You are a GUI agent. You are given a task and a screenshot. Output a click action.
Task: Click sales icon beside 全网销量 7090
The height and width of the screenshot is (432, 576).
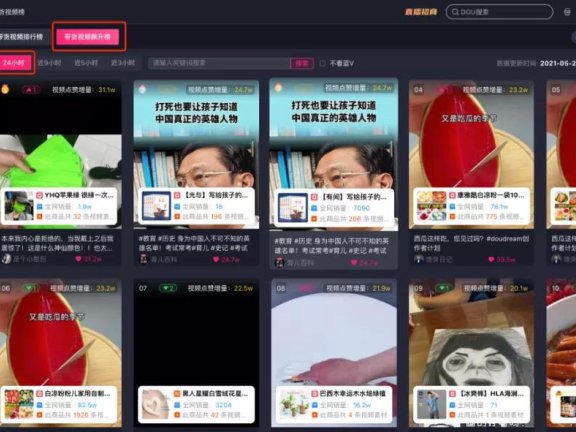(314, 208)
